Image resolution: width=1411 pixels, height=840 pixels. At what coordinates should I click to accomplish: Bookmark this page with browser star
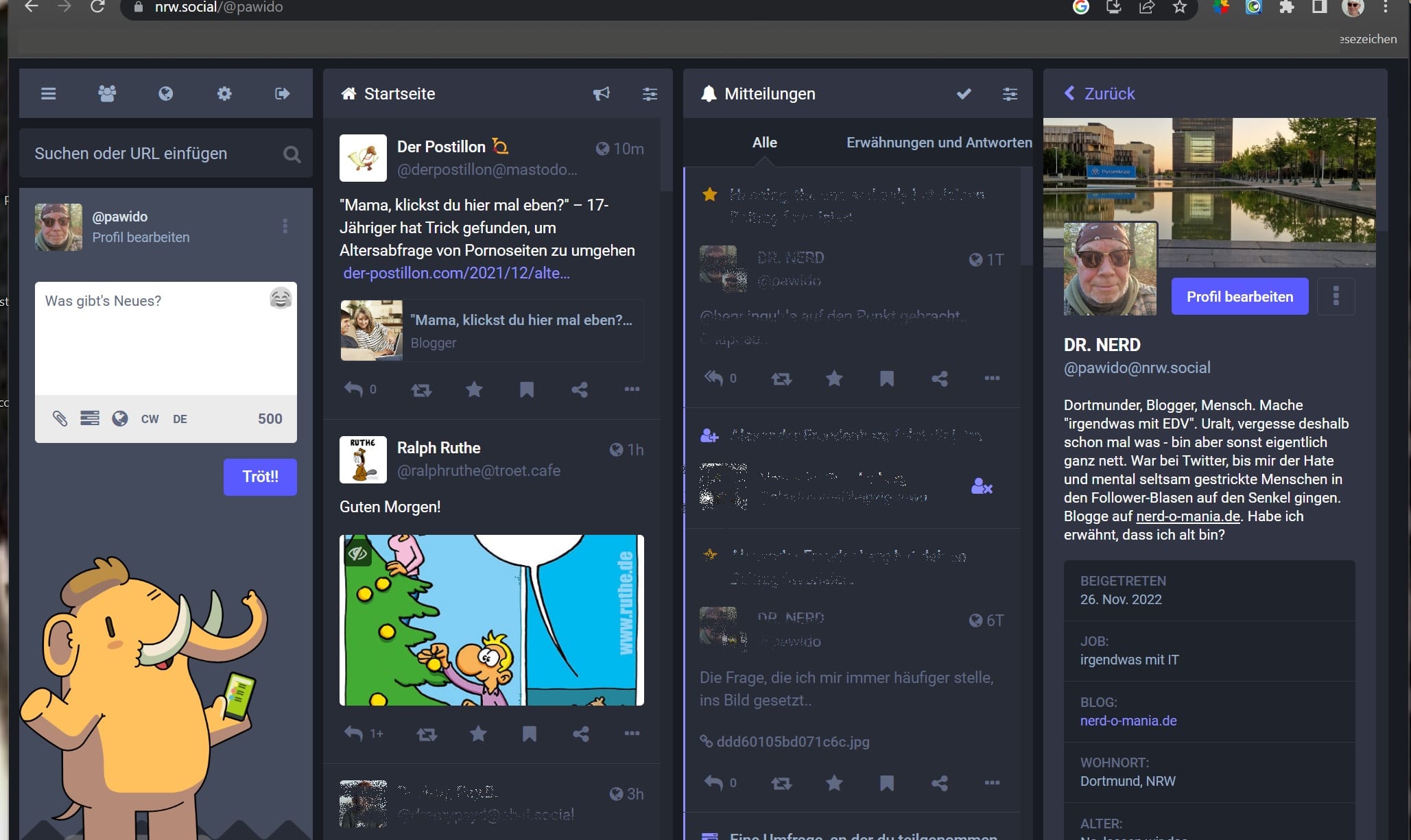pyautogui.click(x=1179, y=7)
